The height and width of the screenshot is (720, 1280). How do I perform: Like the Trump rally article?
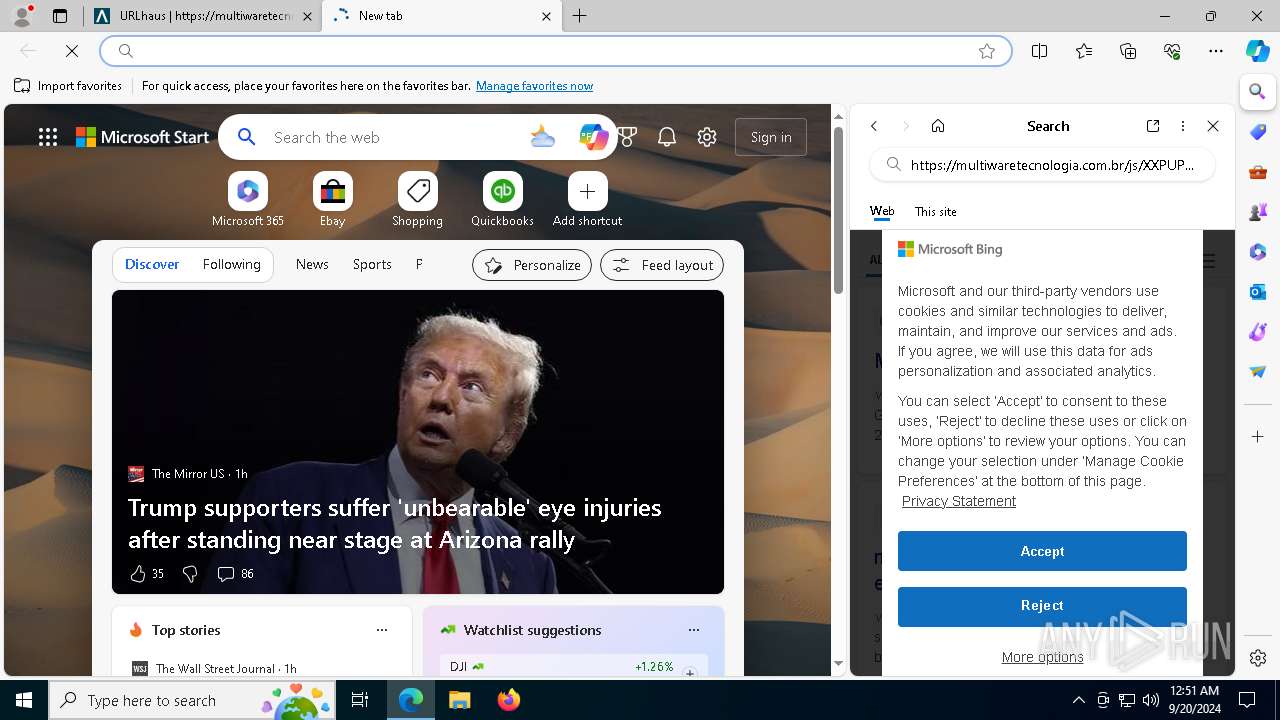tap(146, 574)
